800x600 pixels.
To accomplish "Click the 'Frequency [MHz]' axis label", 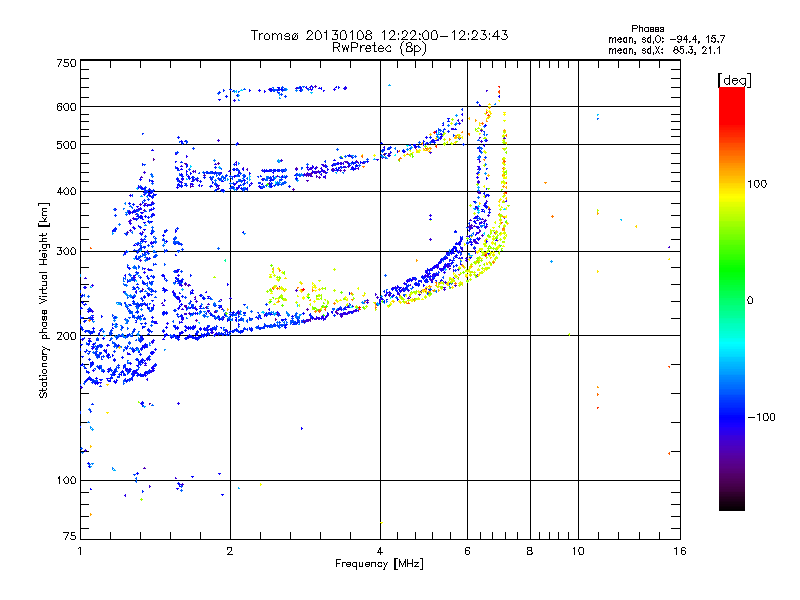I will pyautogui.click(x=379, y=564).
